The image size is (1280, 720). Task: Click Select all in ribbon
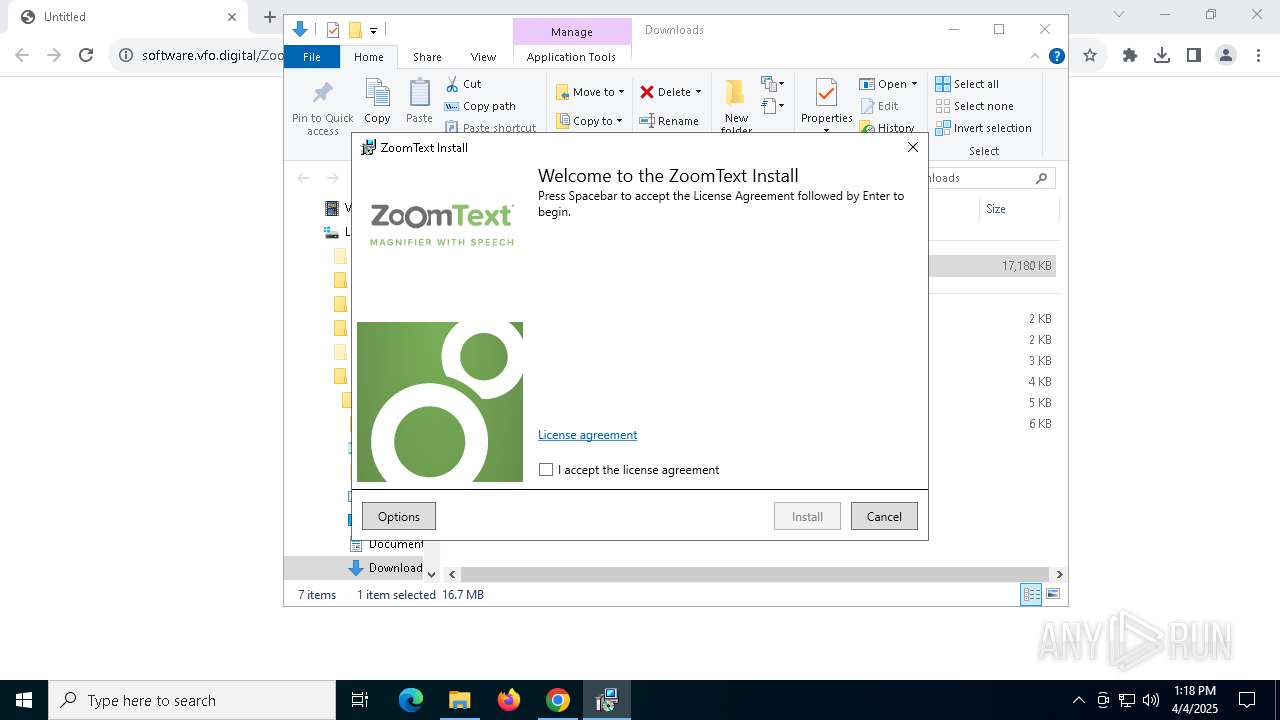[967, 84]
